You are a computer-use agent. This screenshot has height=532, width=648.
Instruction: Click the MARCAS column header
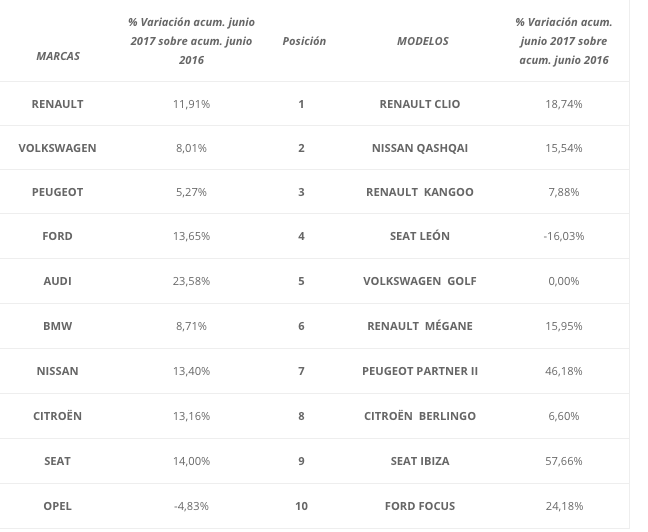(x=57, y=56)
